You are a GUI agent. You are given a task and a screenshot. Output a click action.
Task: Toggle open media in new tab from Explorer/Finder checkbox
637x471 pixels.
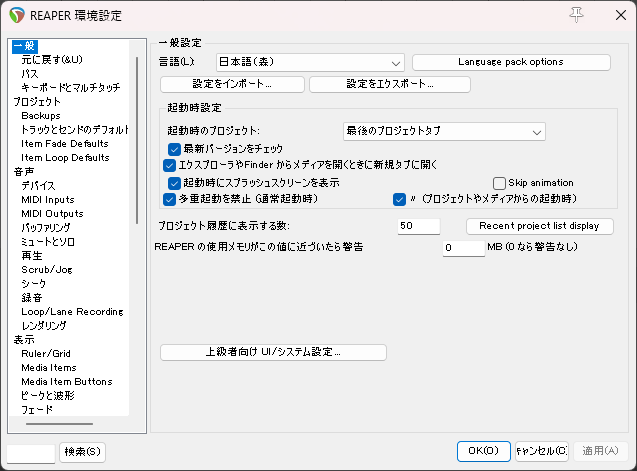click(x=169, y=165)
